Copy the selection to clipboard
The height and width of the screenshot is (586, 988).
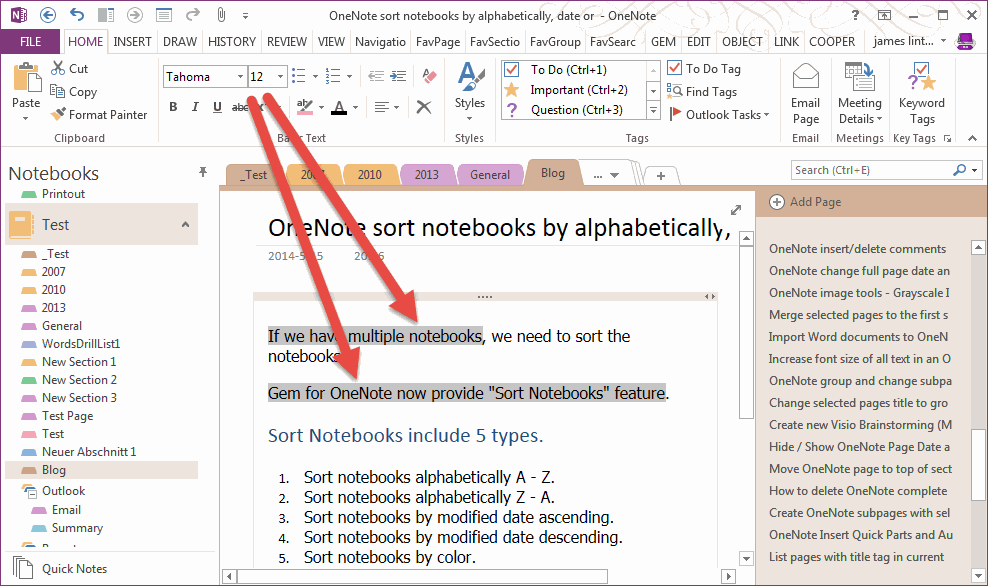point(74,91)
